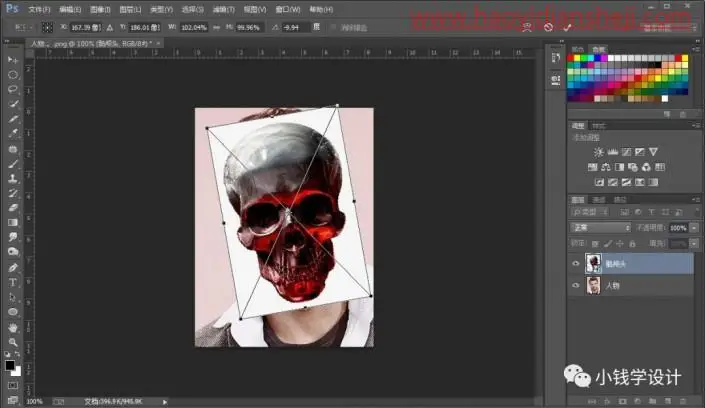Image resolution: width=705 pixels, height=408 pixels.
Task: Add Vibrance adjustment
Action: click(653, 152)
